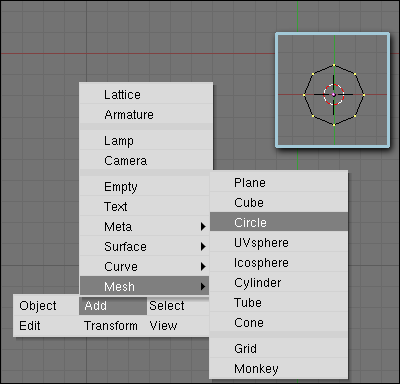This screenshot has width=400, height=384.
Task: Expand the Mesh submenu arrow
Action: tap(203, 287)
